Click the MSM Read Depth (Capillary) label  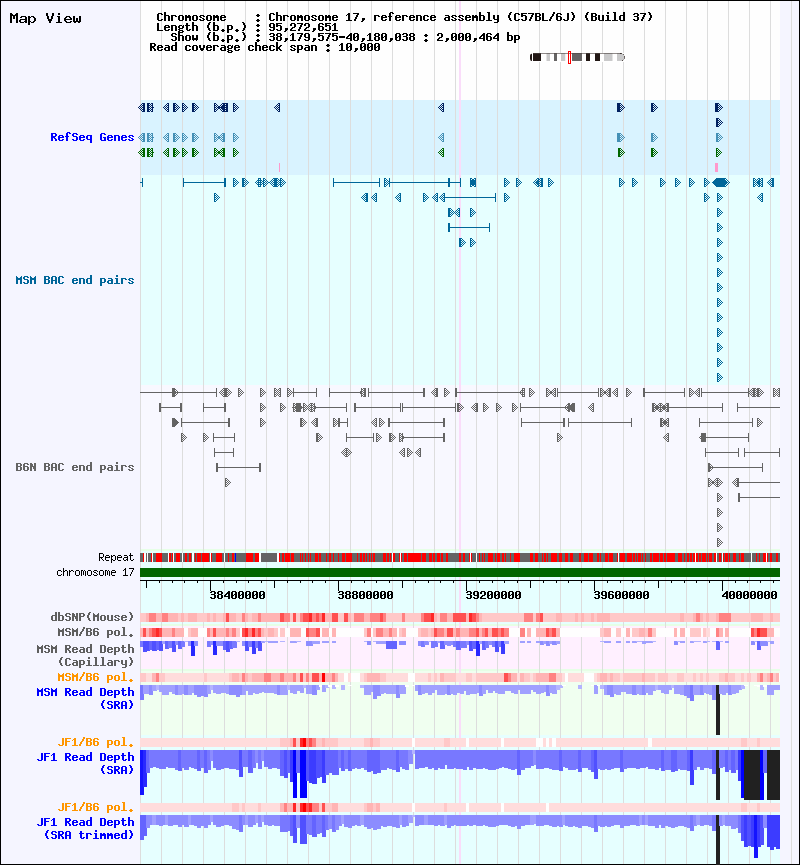pyautogui.click(x=85, y=655)
